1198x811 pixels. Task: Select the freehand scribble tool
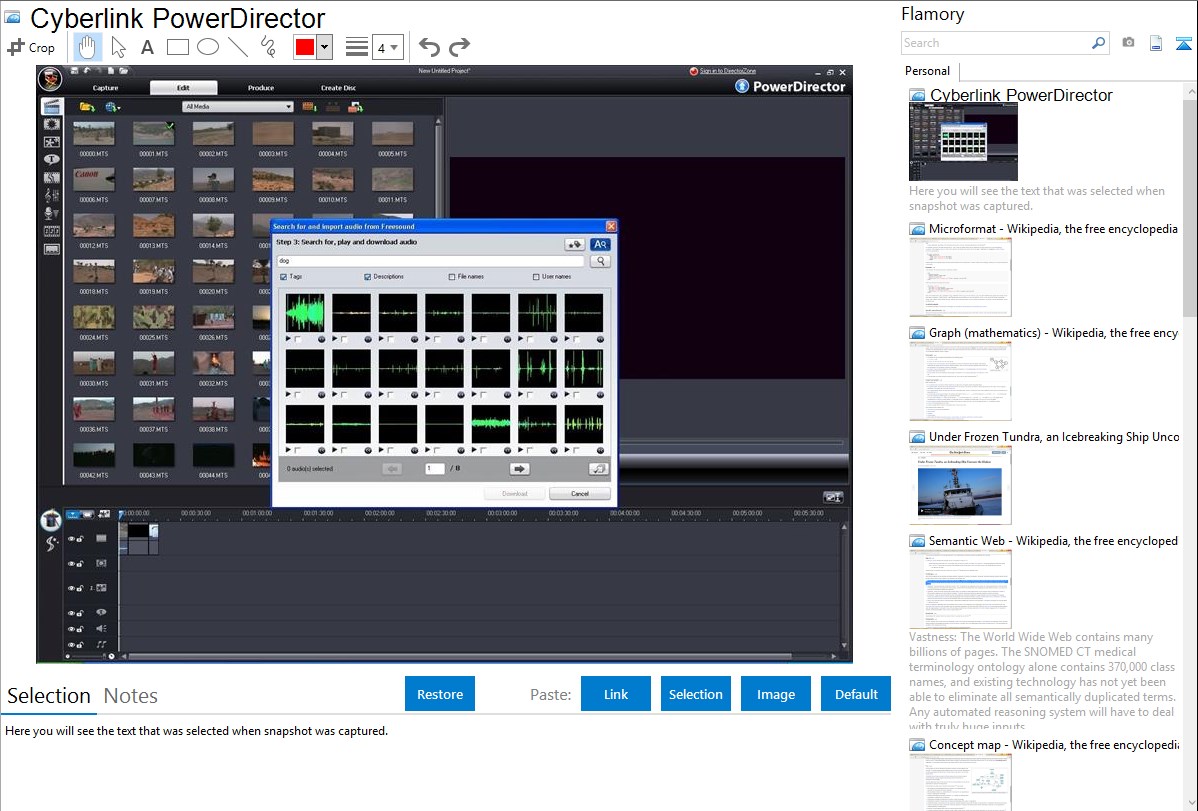[268, 47]
